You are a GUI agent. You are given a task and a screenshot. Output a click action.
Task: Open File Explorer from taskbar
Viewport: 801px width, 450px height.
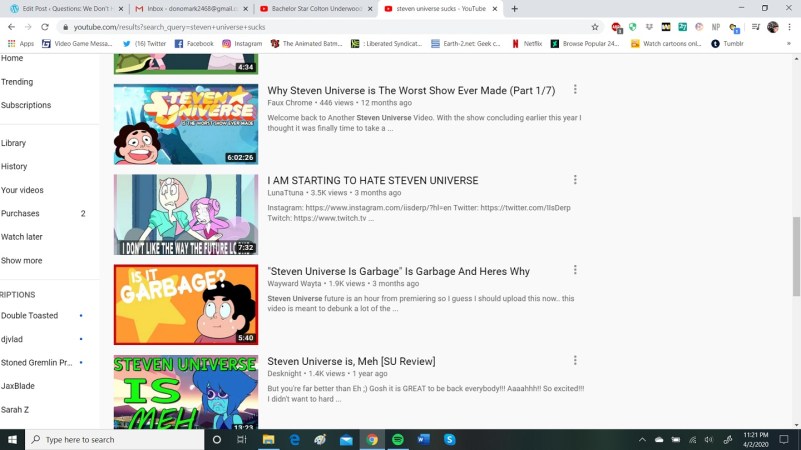coord(268,439)
